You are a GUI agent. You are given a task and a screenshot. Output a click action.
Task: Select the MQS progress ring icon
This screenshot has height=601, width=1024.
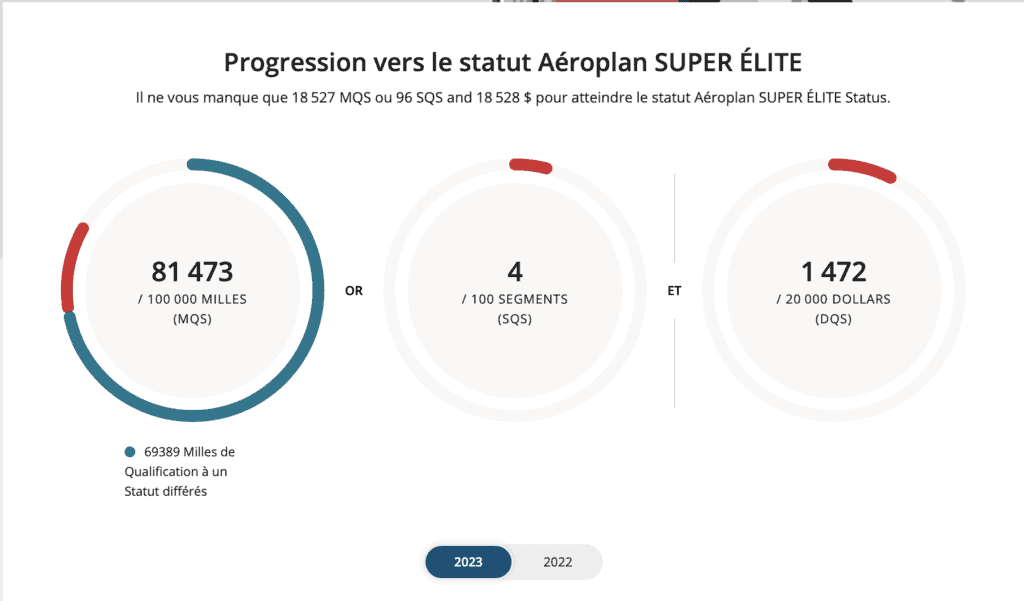coord(195,290)
